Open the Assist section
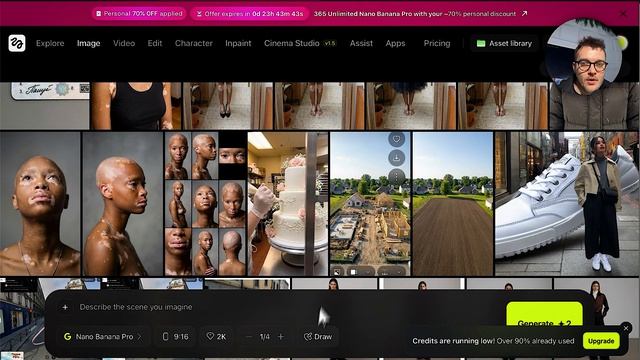640x360 pixels. coord(361,43)
